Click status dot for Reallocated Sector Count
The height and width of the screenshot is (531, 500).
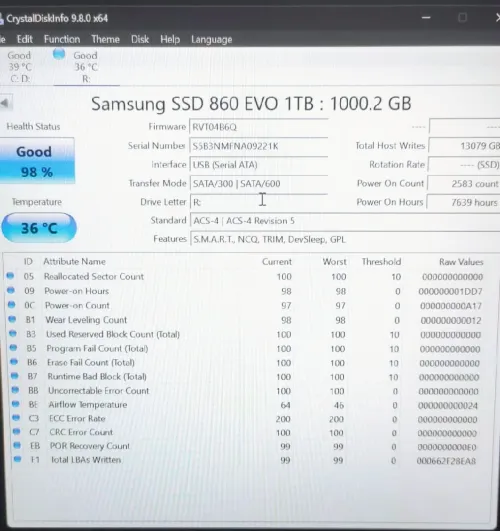coord(10,276)
